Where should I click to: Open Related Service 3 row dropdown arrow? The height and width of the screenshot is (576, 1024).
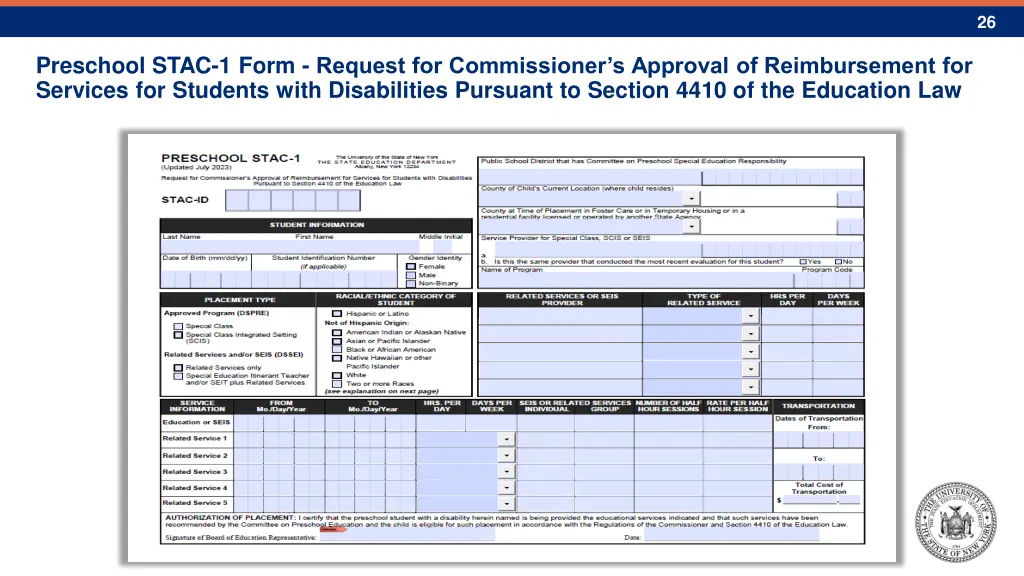pyautogui.click(x=507, y=472)
